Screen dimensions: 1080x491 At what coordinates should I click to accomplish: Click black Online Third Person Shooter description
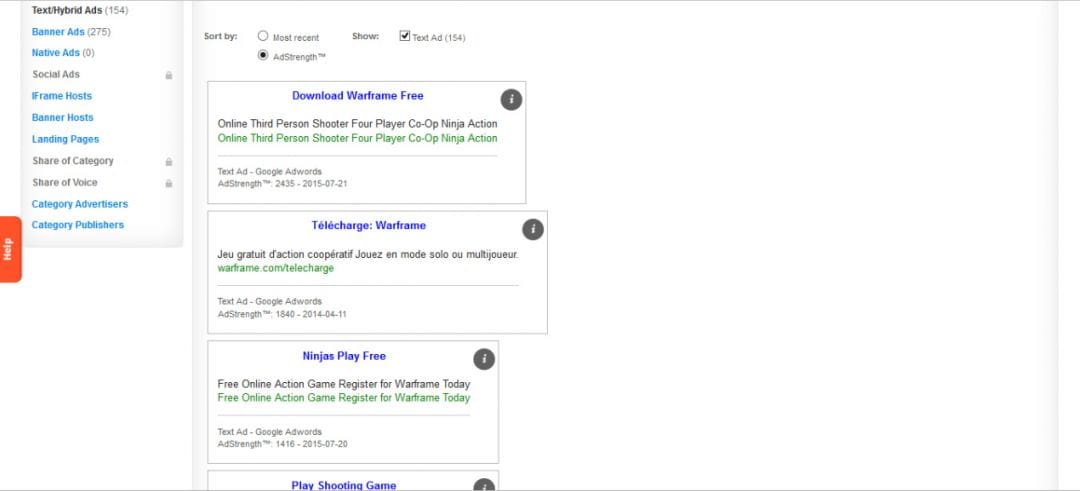pyautogui.click(x=357, y=124)
